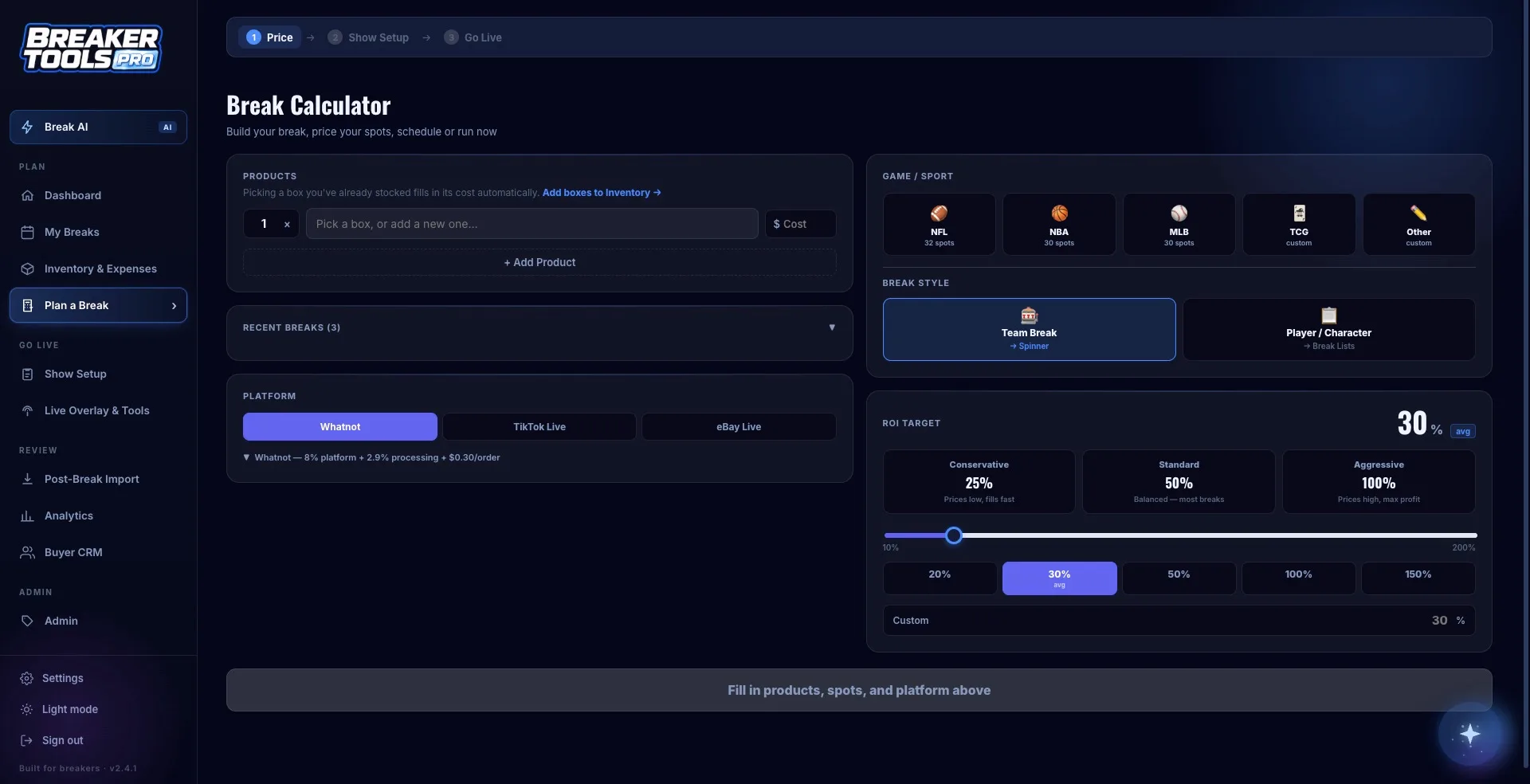
Task: Select Whatnot platform
Action: 340,427
